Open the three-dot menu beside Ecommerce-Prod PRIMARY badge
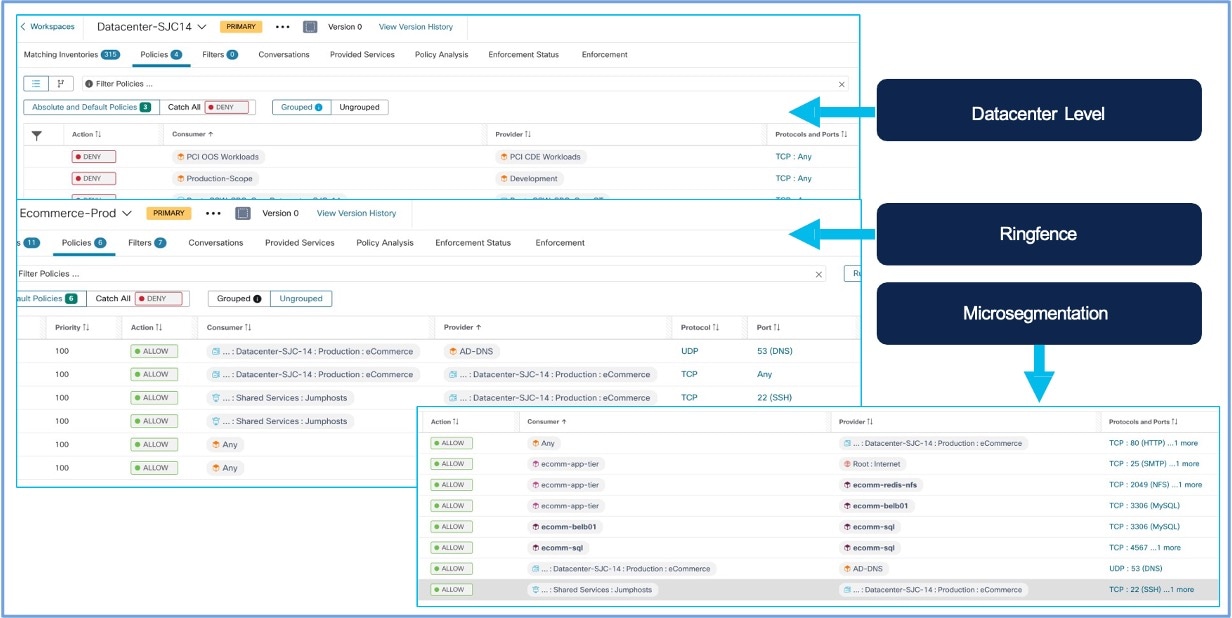The image size is (1232, 618). click(x=213, y=213)
